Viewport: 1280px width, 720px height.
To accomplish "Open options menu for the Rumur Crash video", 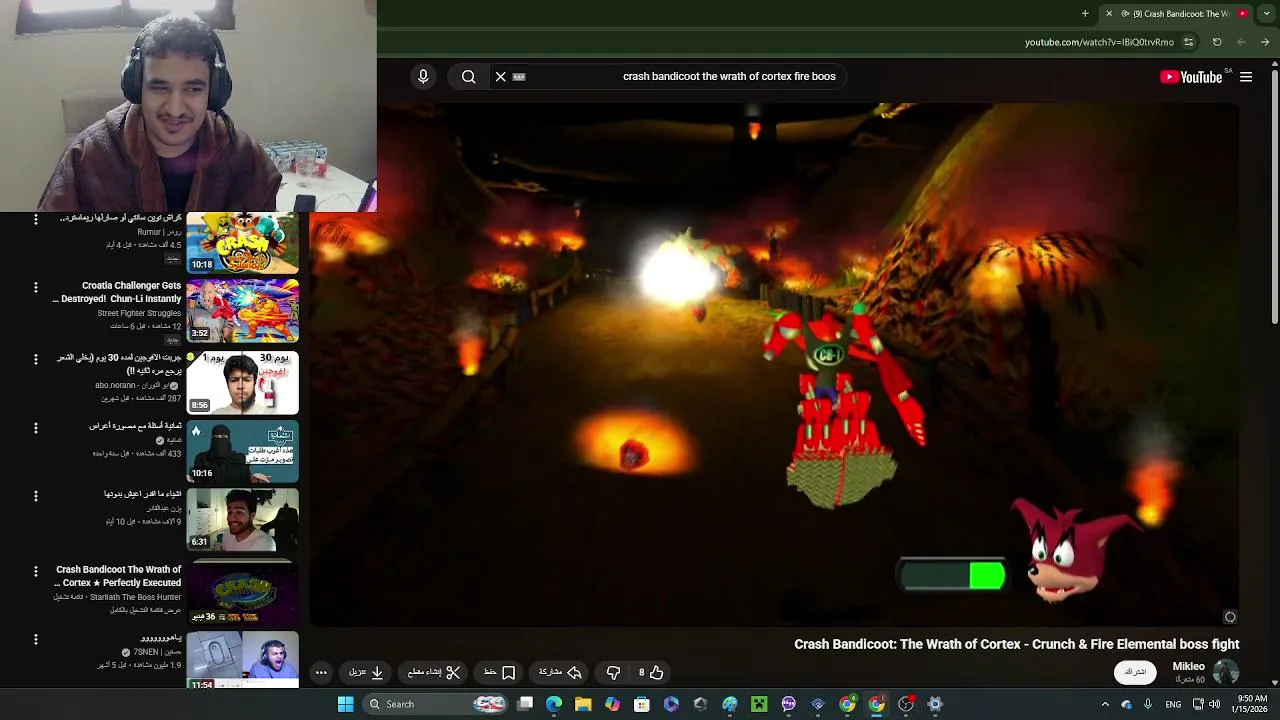I will point(36,219).
